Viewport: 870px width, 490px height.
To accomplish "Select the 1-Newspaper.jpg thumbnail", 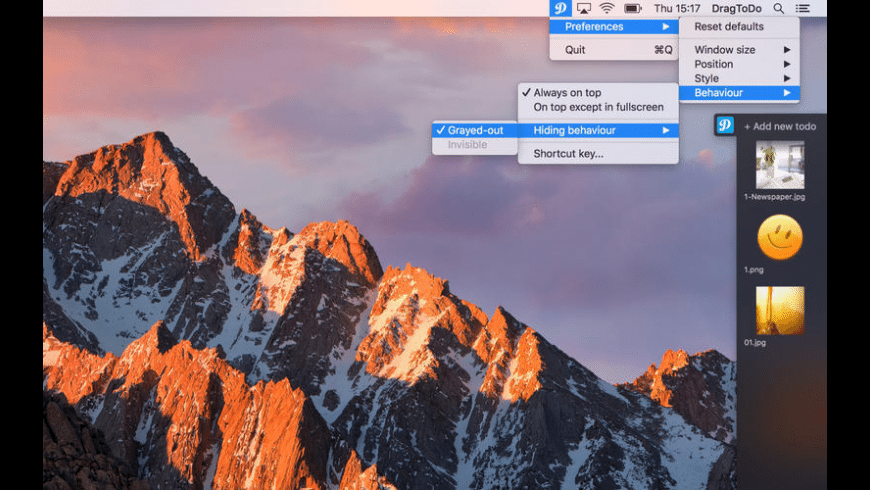I will (x=780, y=165).
